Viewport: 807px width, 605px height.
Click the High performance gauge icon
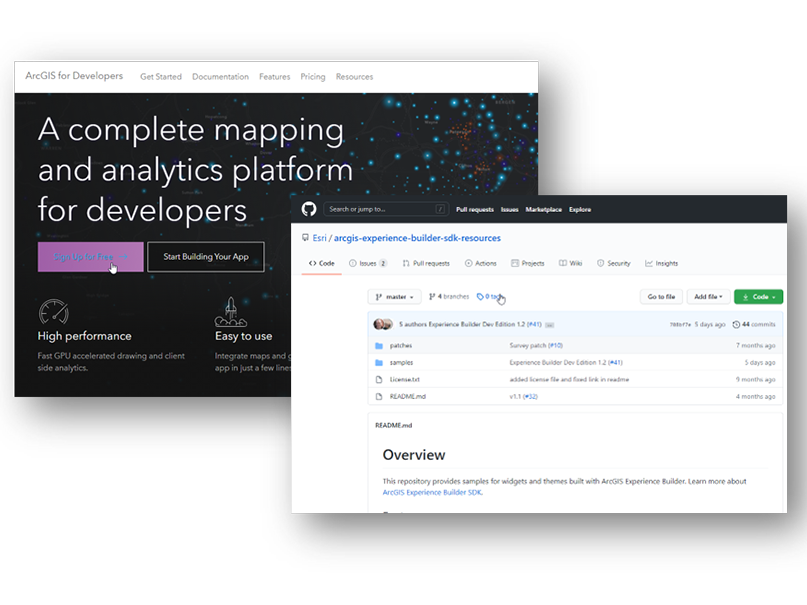coord(54,312)
